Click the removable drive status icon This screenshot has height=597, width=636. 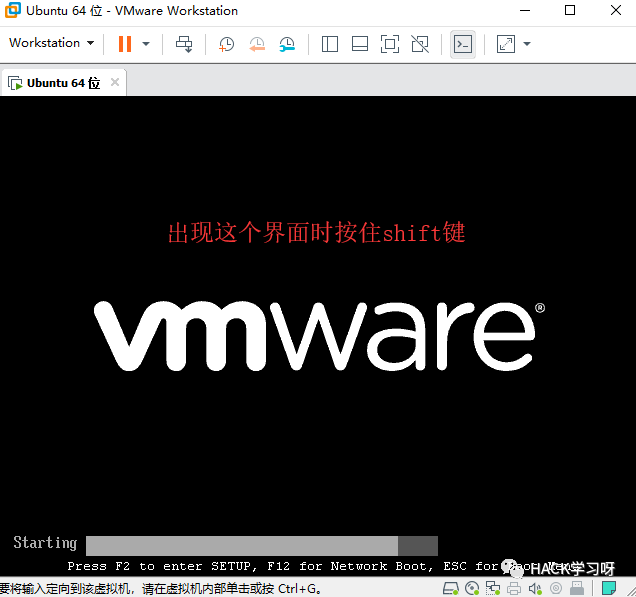tap(577, 588)
